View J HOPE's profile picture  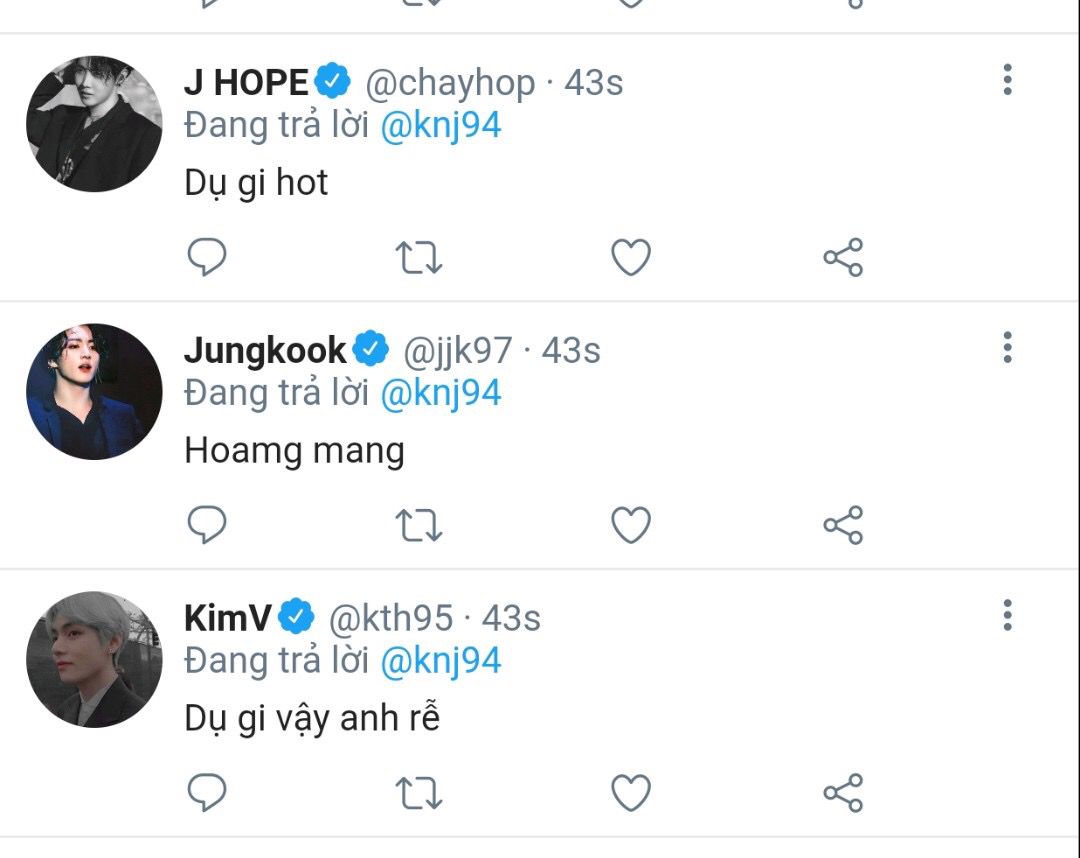pyautogui.click(x=94, y=124)
